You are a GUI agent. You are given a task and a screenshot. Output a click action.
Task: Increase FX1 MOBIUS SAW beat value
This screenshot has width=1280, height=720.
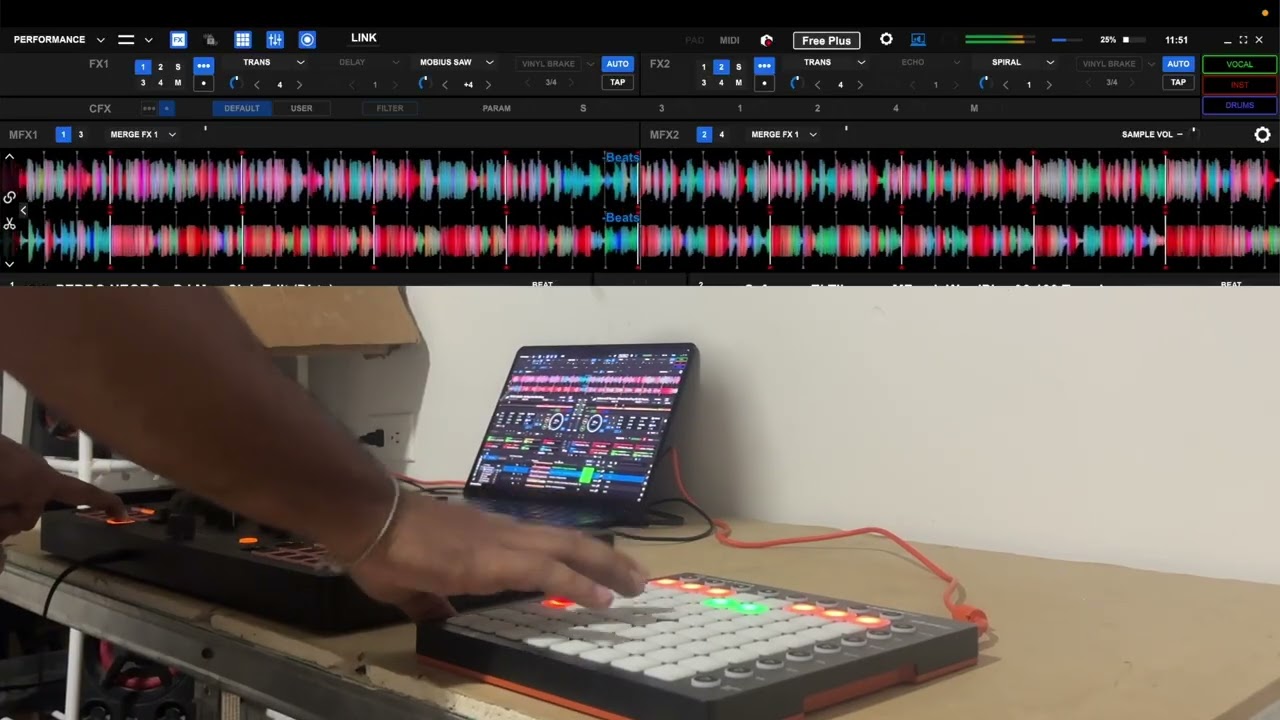pyautogui.click(x=488, y=85)
